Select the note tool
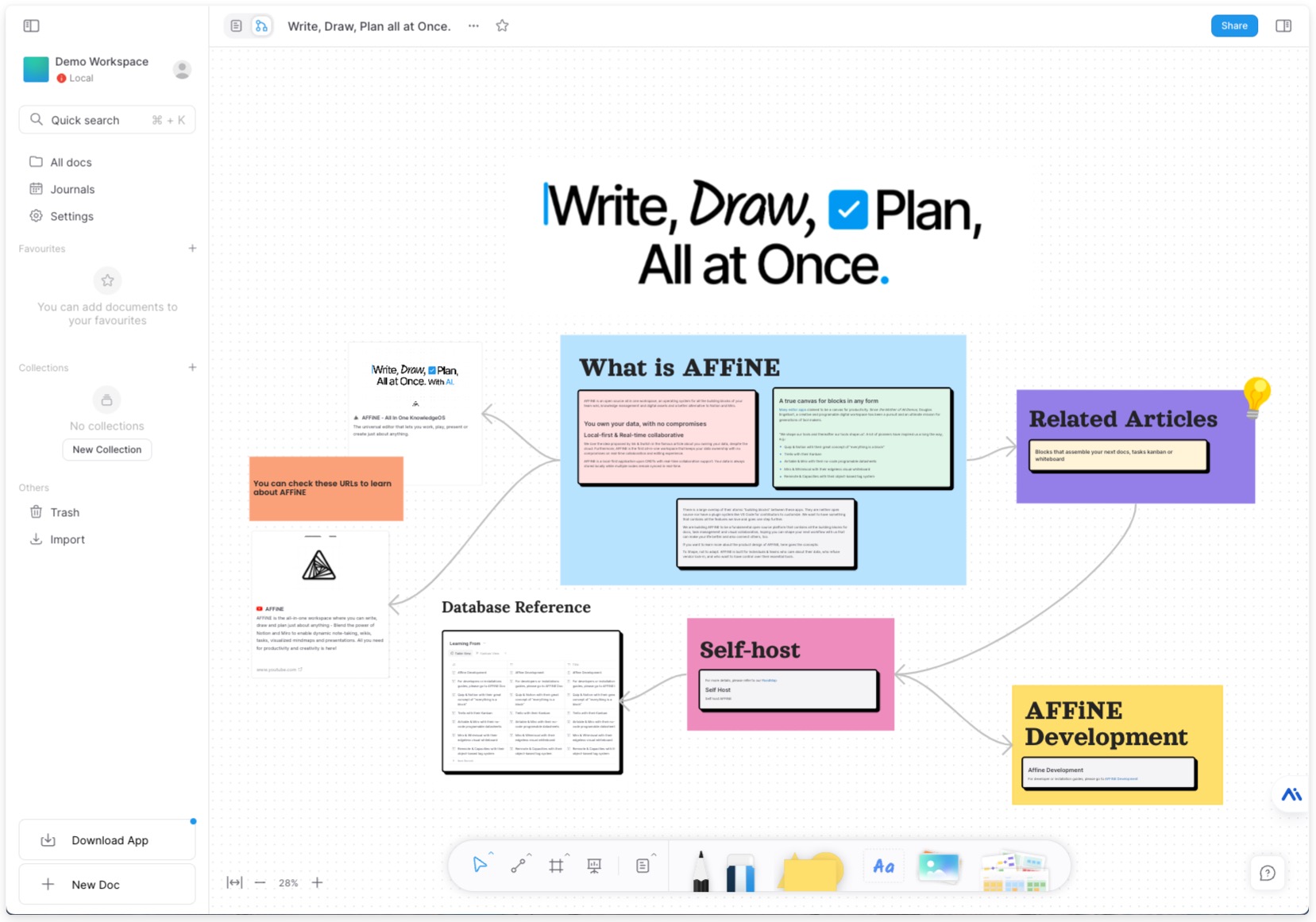This screenshot has height=922, width=1316. 643,866
